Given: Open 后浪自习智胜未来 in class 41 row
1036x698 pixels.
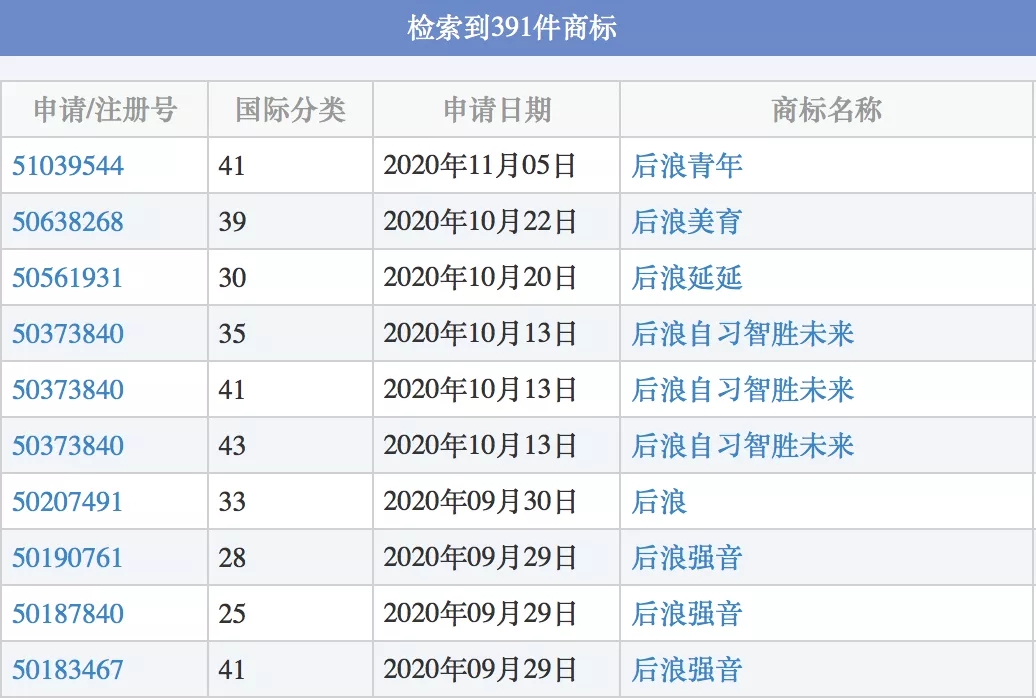Looking at the screenshot, I should 743,390.
